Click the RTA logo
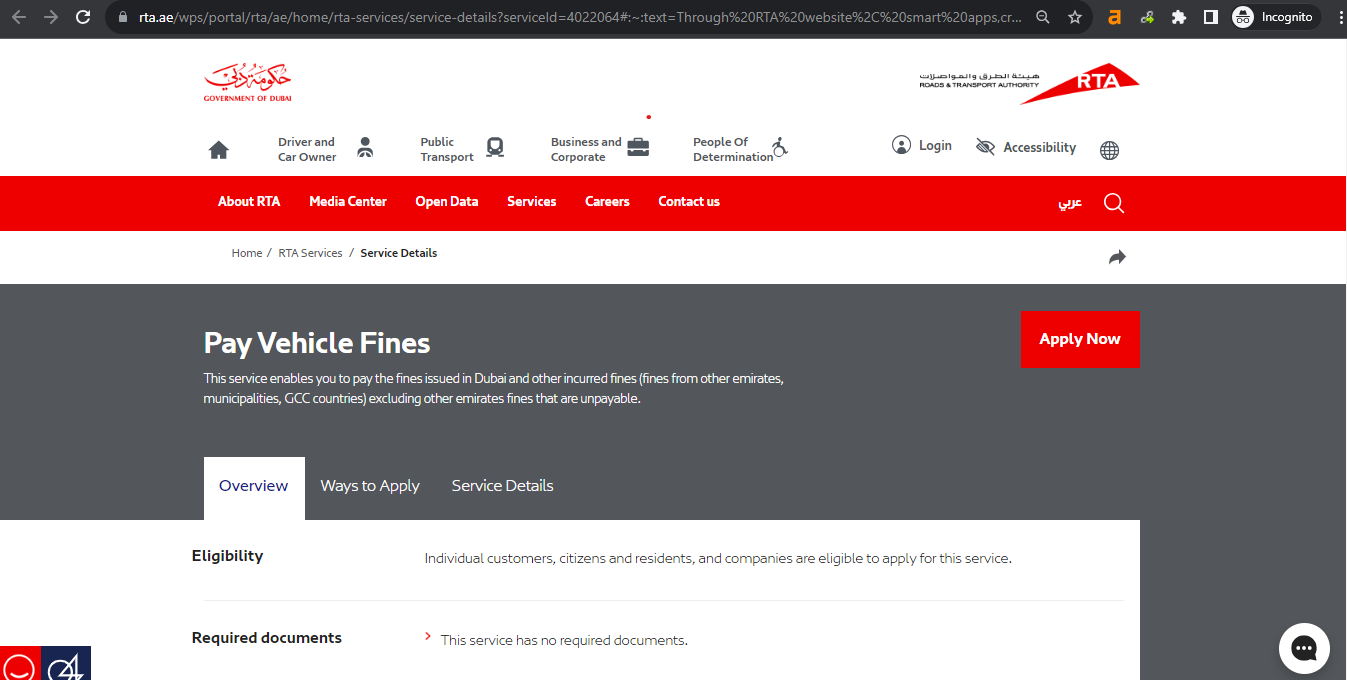Image resolution: width=1347 pixels, height=680 pixels. [x=1029, y=83]
